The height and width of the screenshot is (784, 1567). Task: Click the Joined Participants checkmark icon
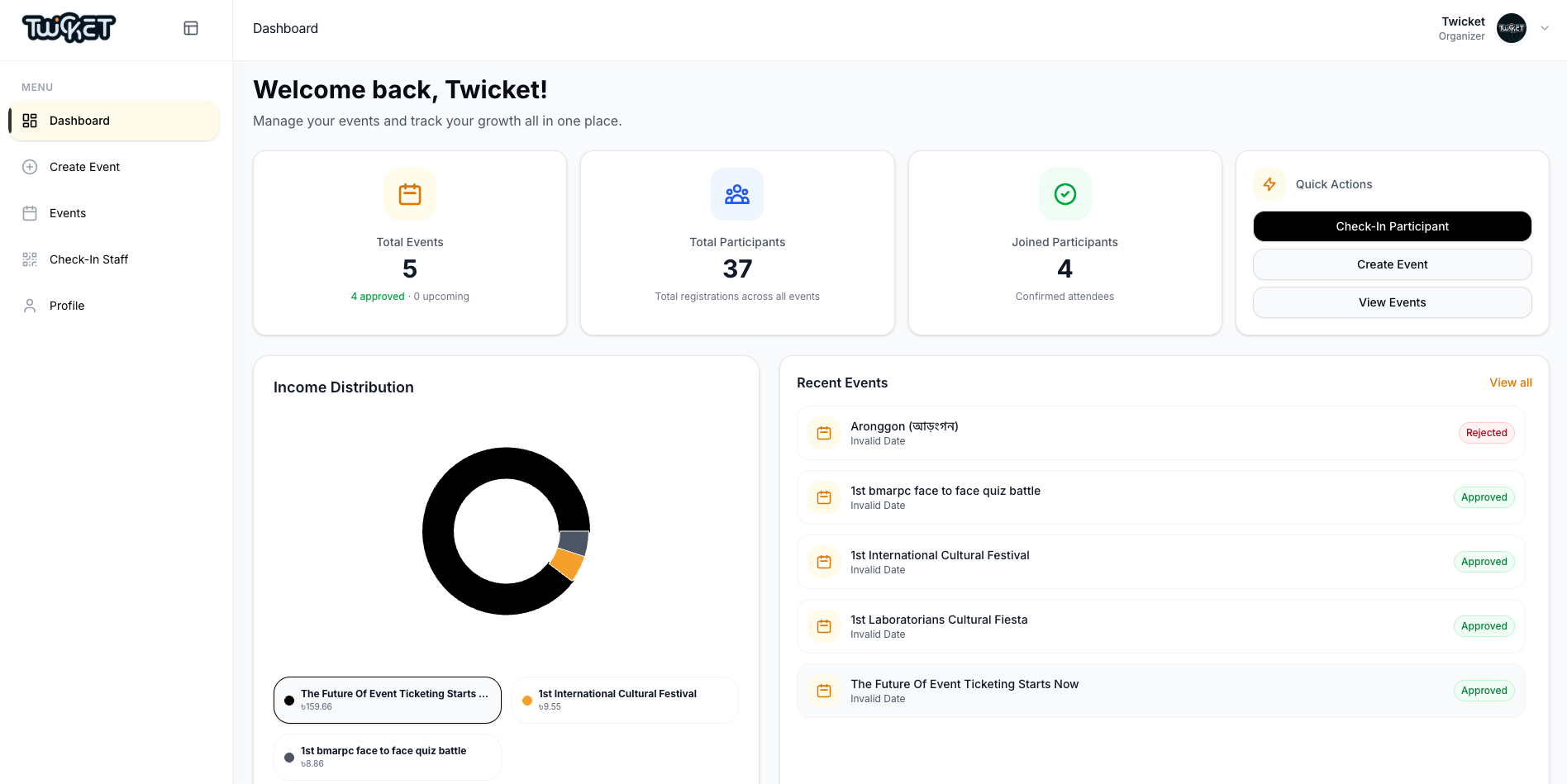coord(1065,194)
